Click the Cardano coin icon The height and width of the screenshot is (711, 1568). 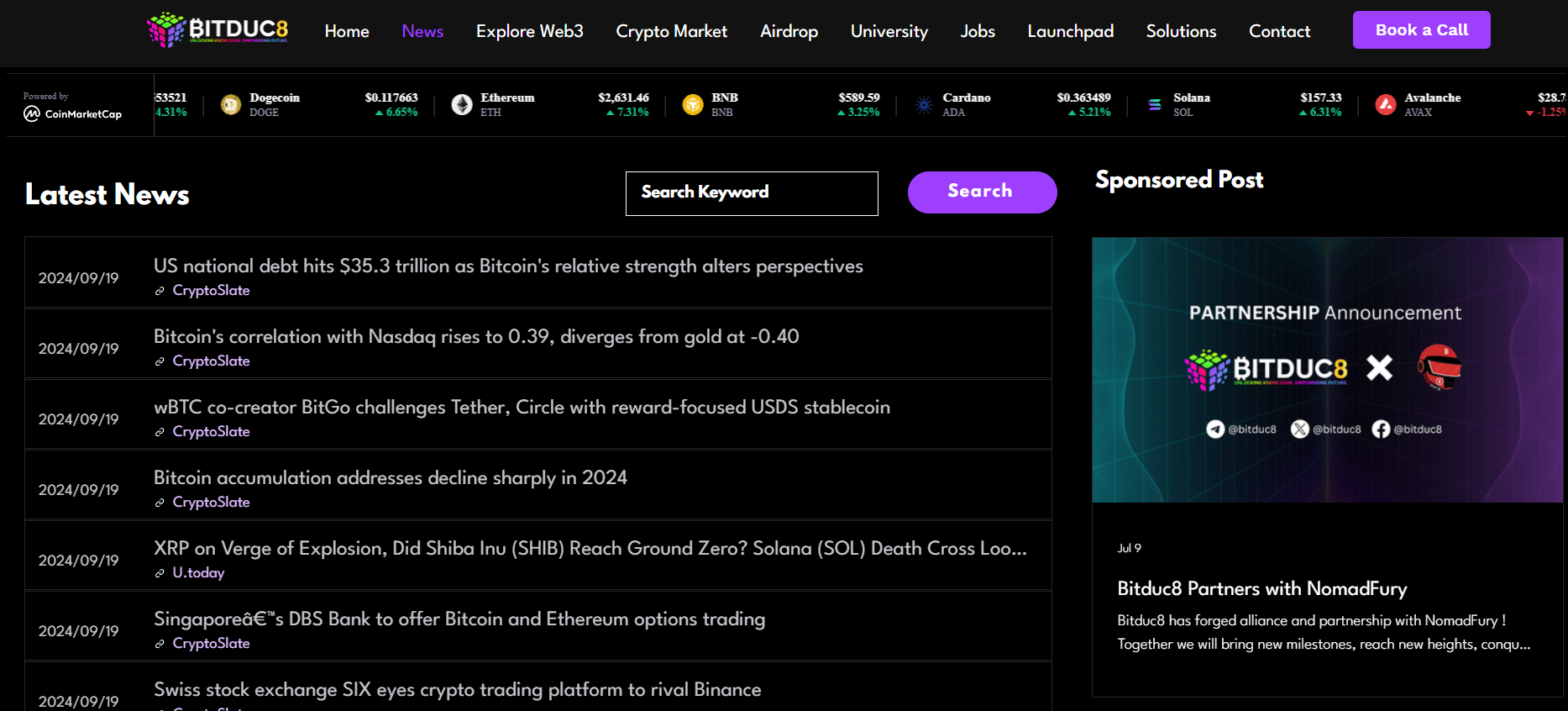coord(924,105)
